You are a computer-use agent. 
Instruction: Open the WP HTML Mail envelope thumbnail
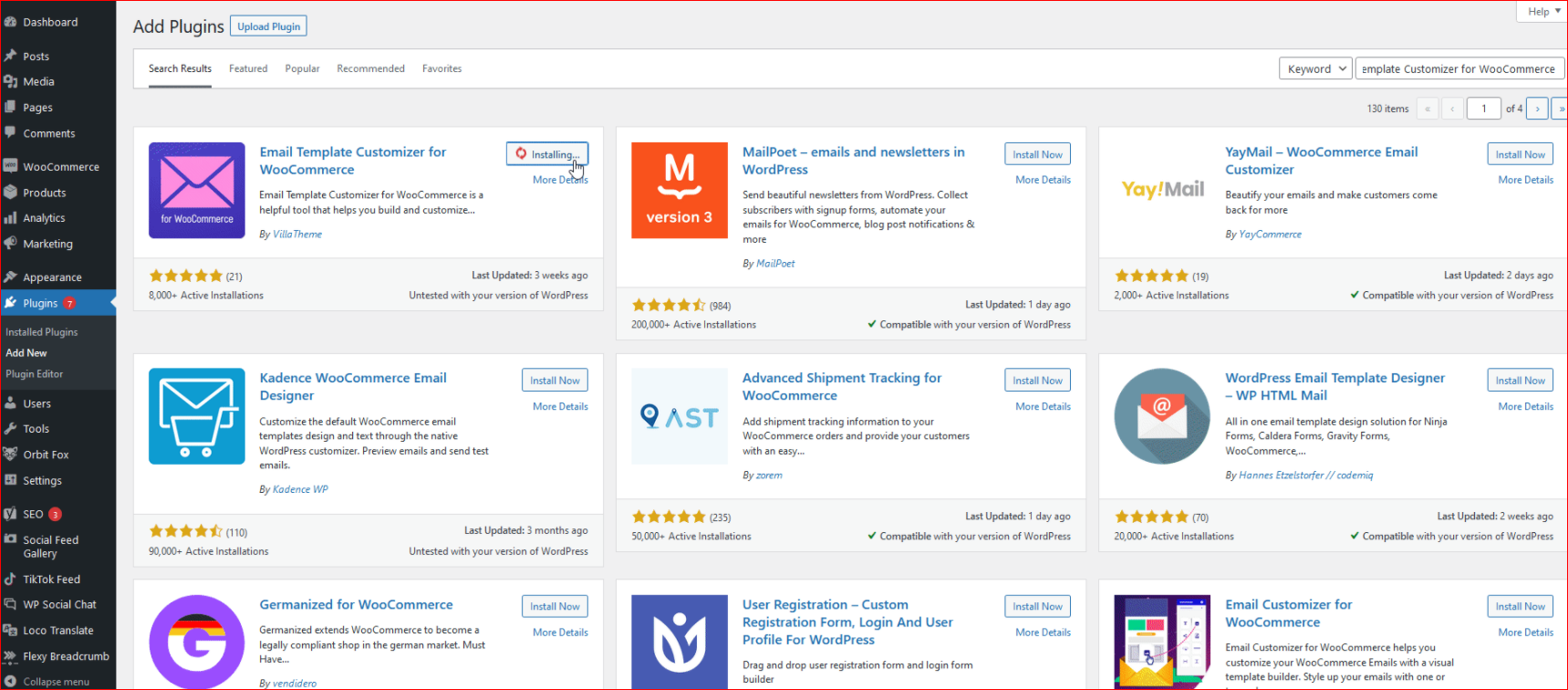[1162, 416]
